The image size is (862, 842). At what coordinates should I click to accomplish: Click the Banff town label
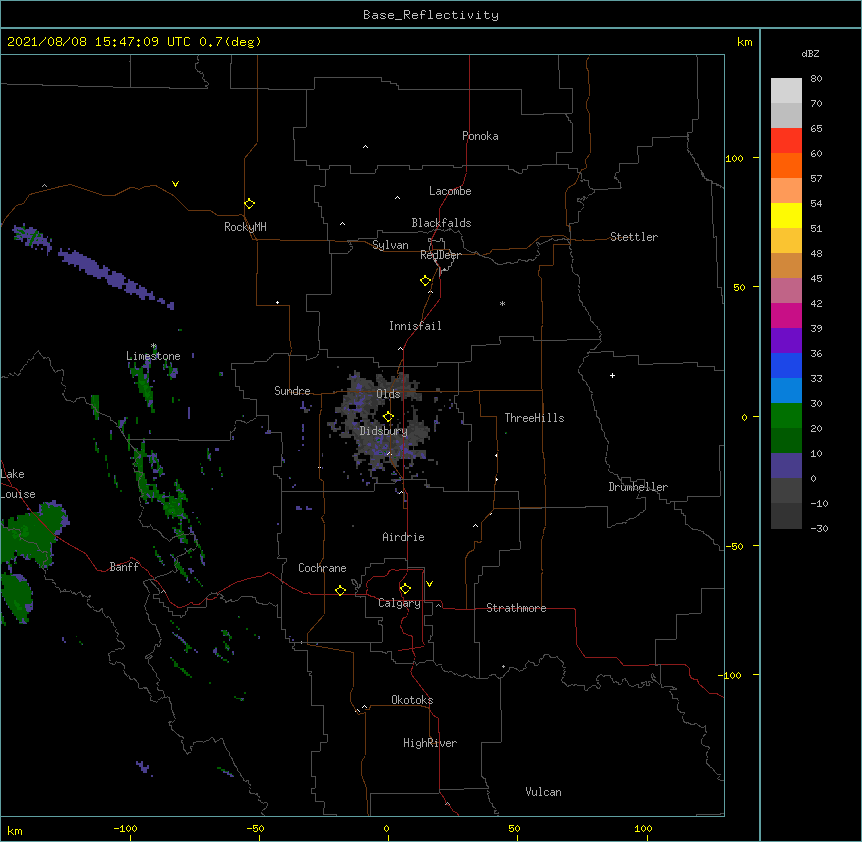click(124, 567)
